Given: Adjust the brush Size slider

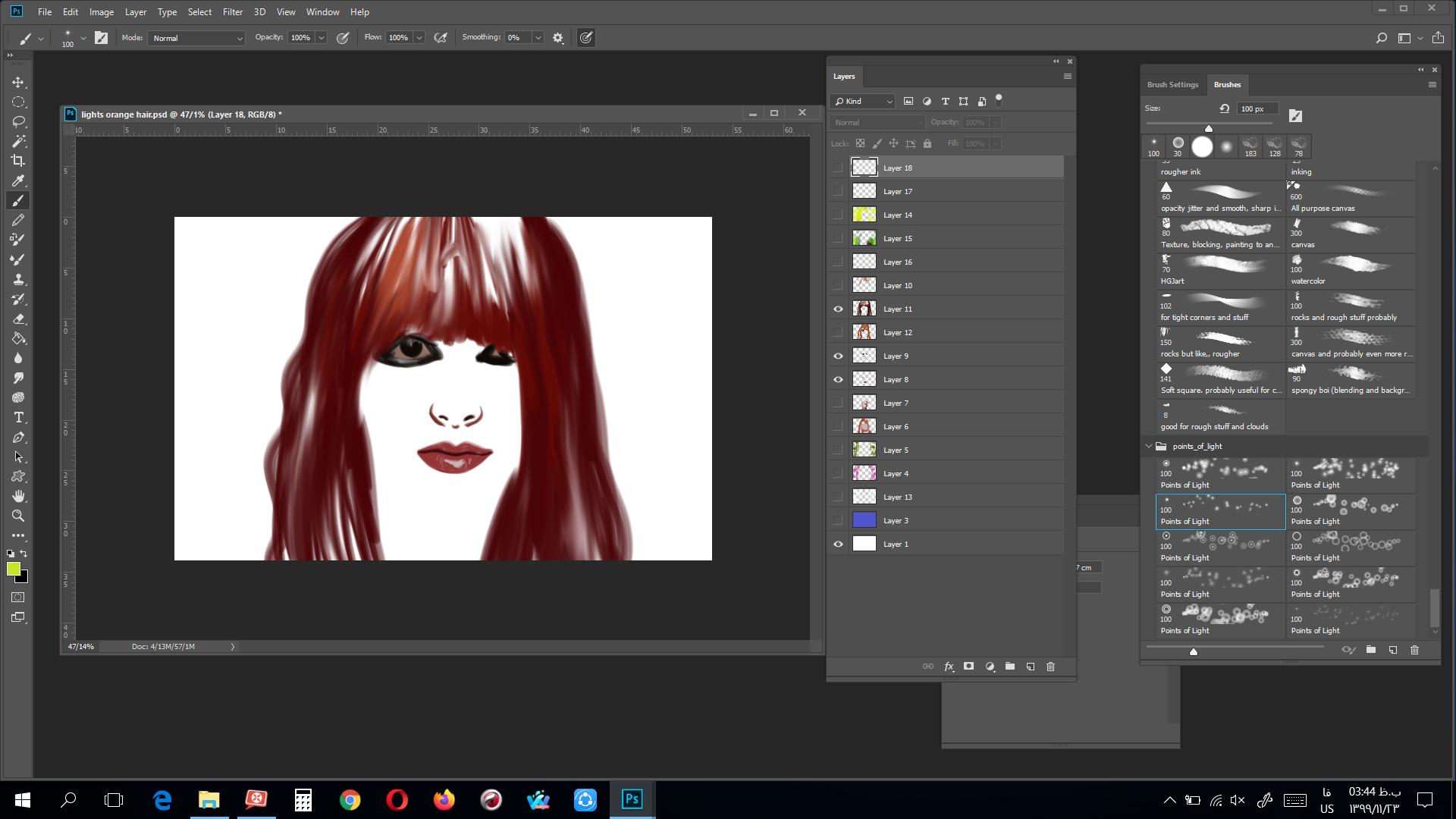Looking at the screenshot, I should click(x=1209, y=128).
